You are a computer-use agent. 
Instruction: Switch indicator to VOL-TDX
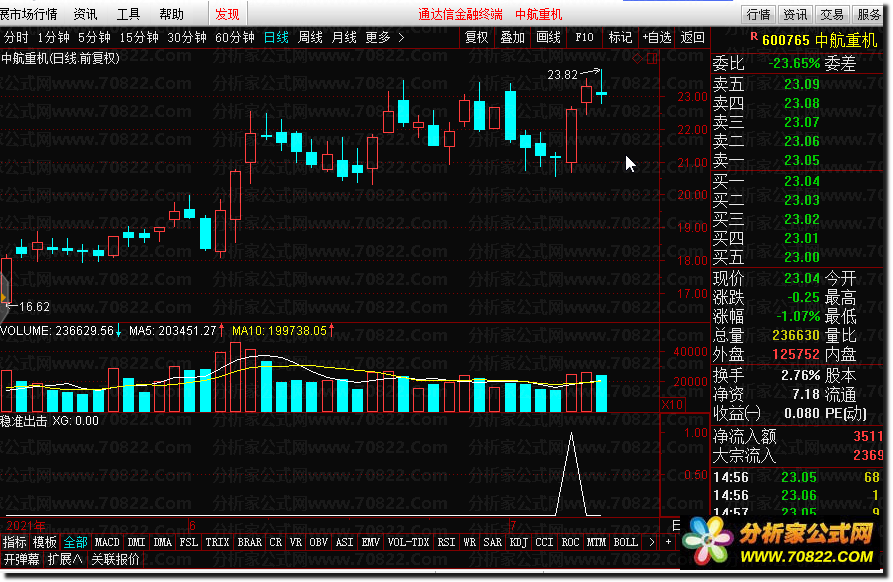(408, 542)
